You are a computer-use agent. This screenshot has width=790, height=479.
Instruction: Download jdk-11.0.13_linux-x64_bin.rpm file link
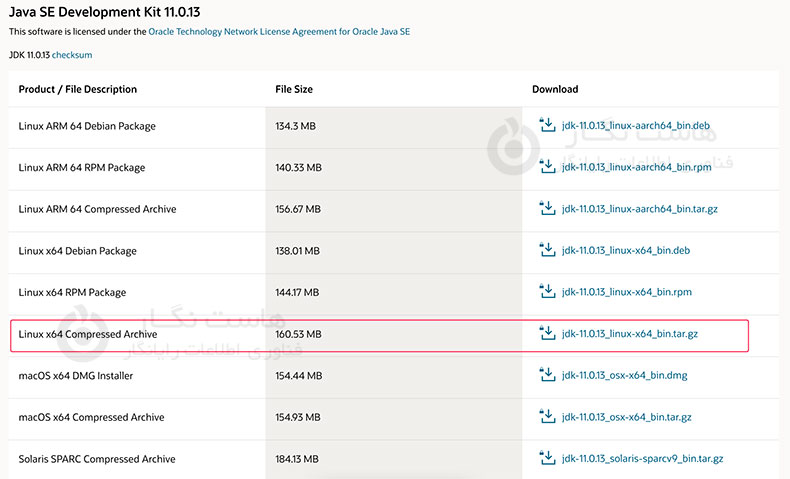[626, 292]
